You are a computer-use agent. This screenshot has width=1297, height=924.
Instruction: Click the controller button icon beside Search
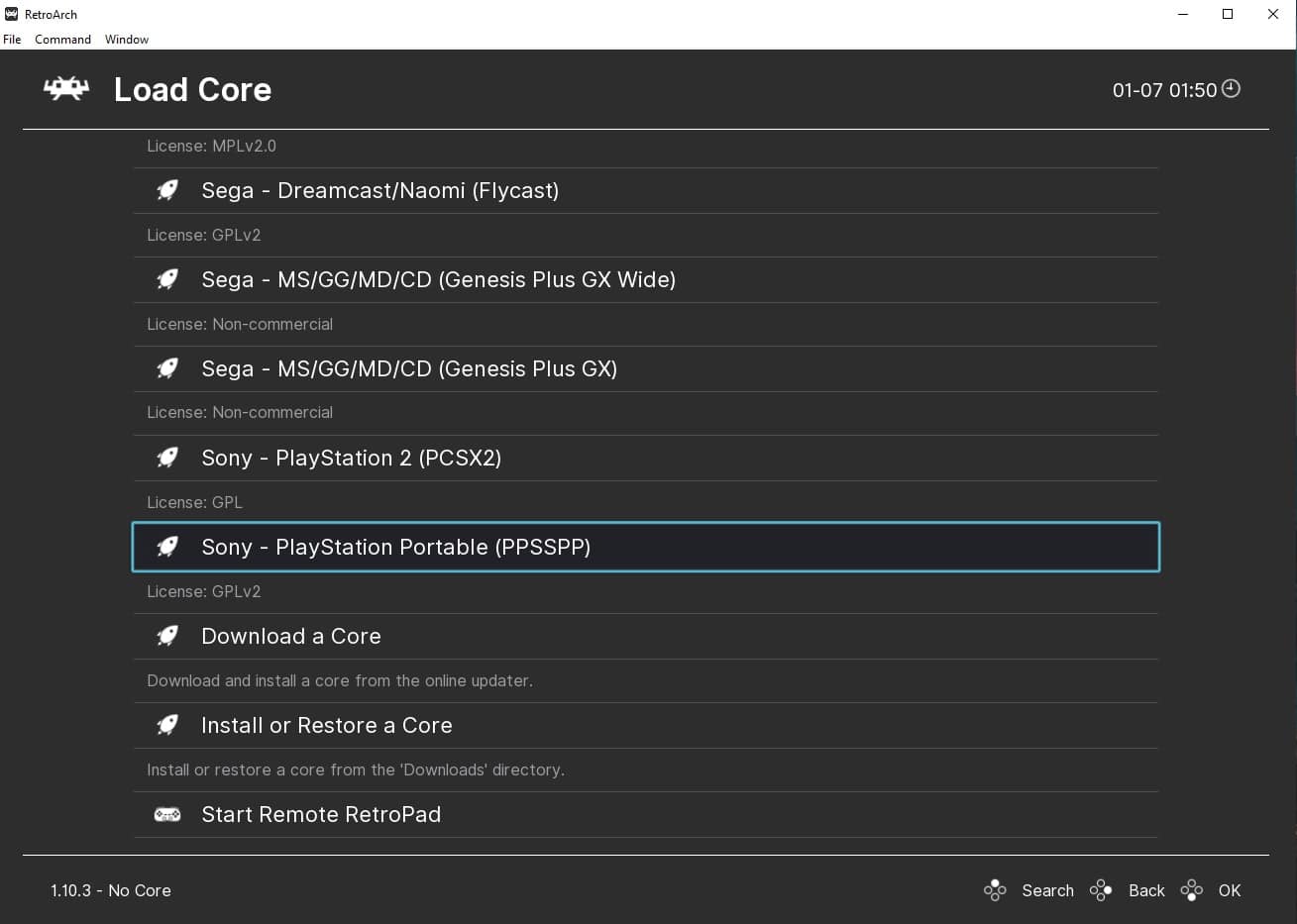click(995, 890)
